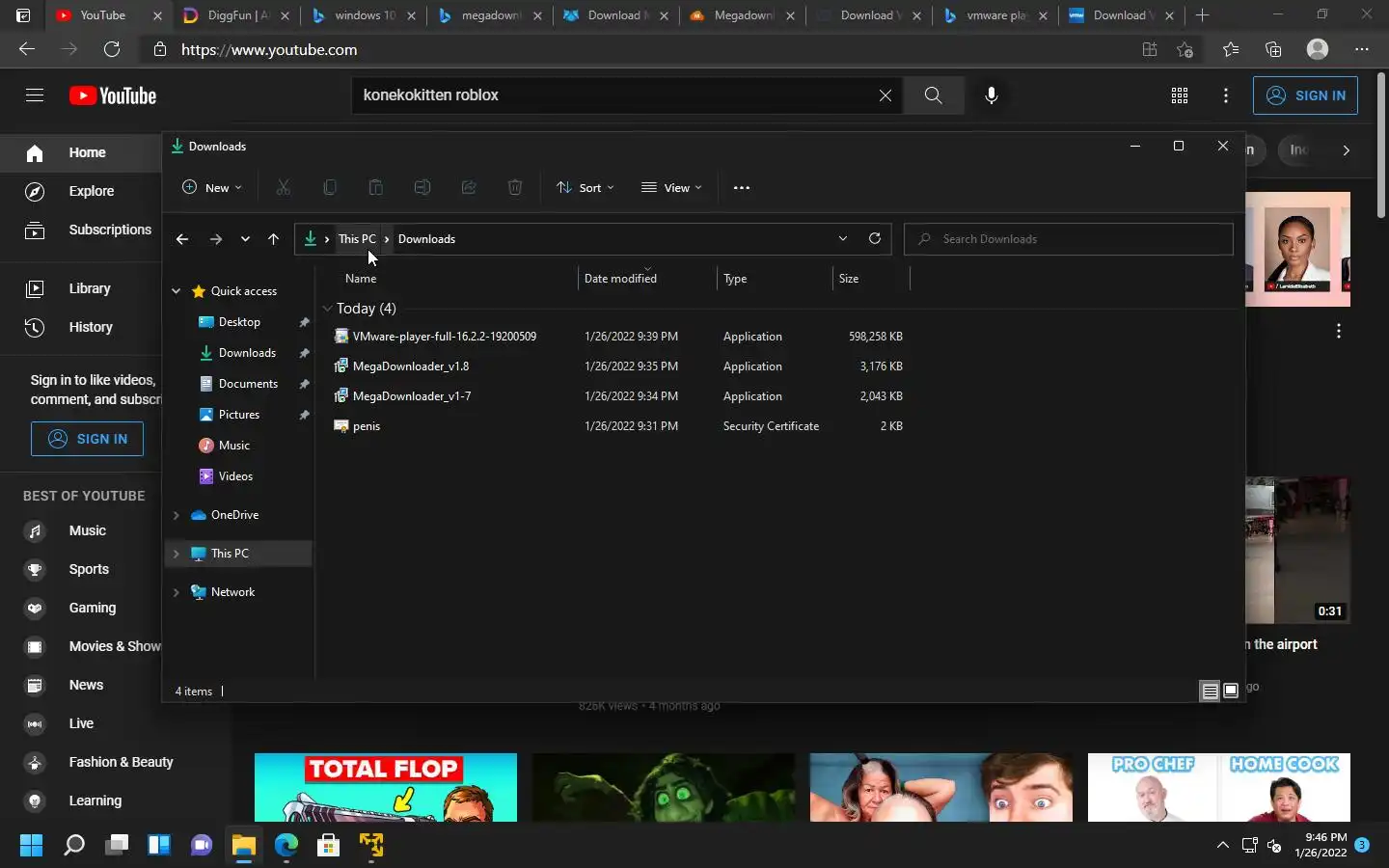The image size is (1389, 868).
Task: Start voice search with microphone icon
Action: click(x=991, y=95)
